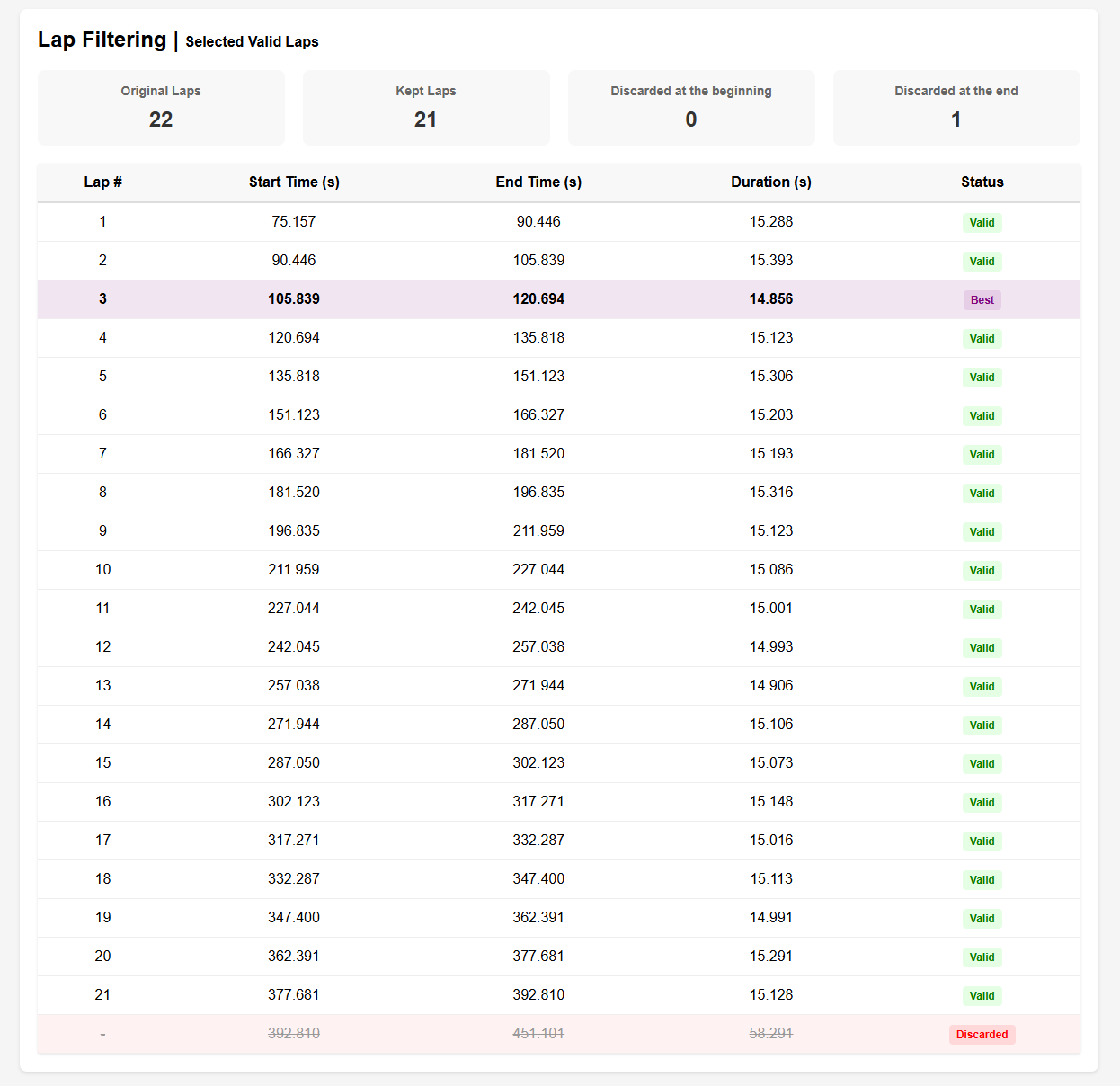Click the duration 15.086
Screen dimensions: 1120x1086
771,570
